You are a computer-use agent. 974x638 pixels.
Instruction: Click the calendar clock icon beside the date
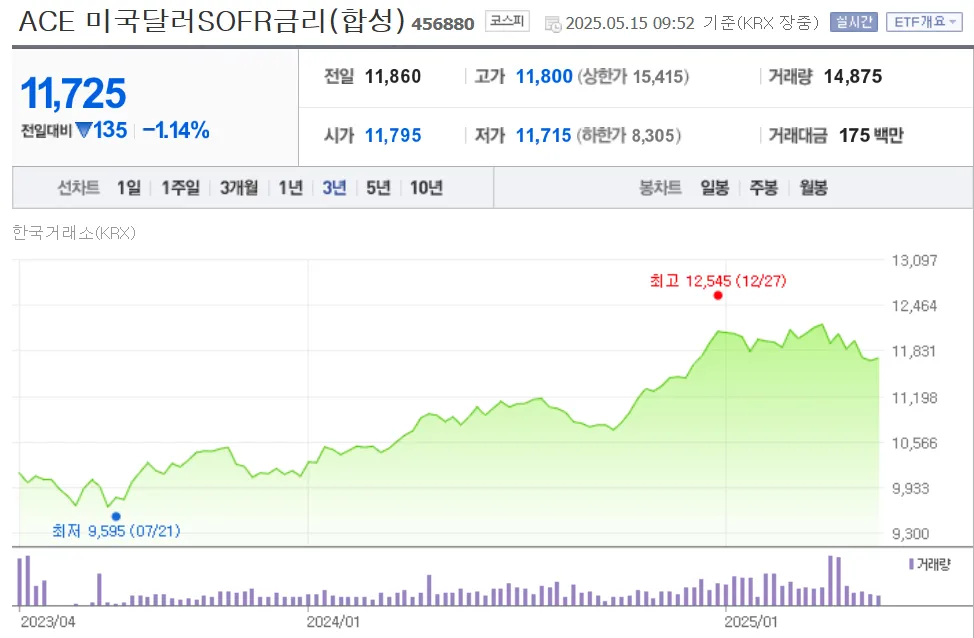[553, 24]
